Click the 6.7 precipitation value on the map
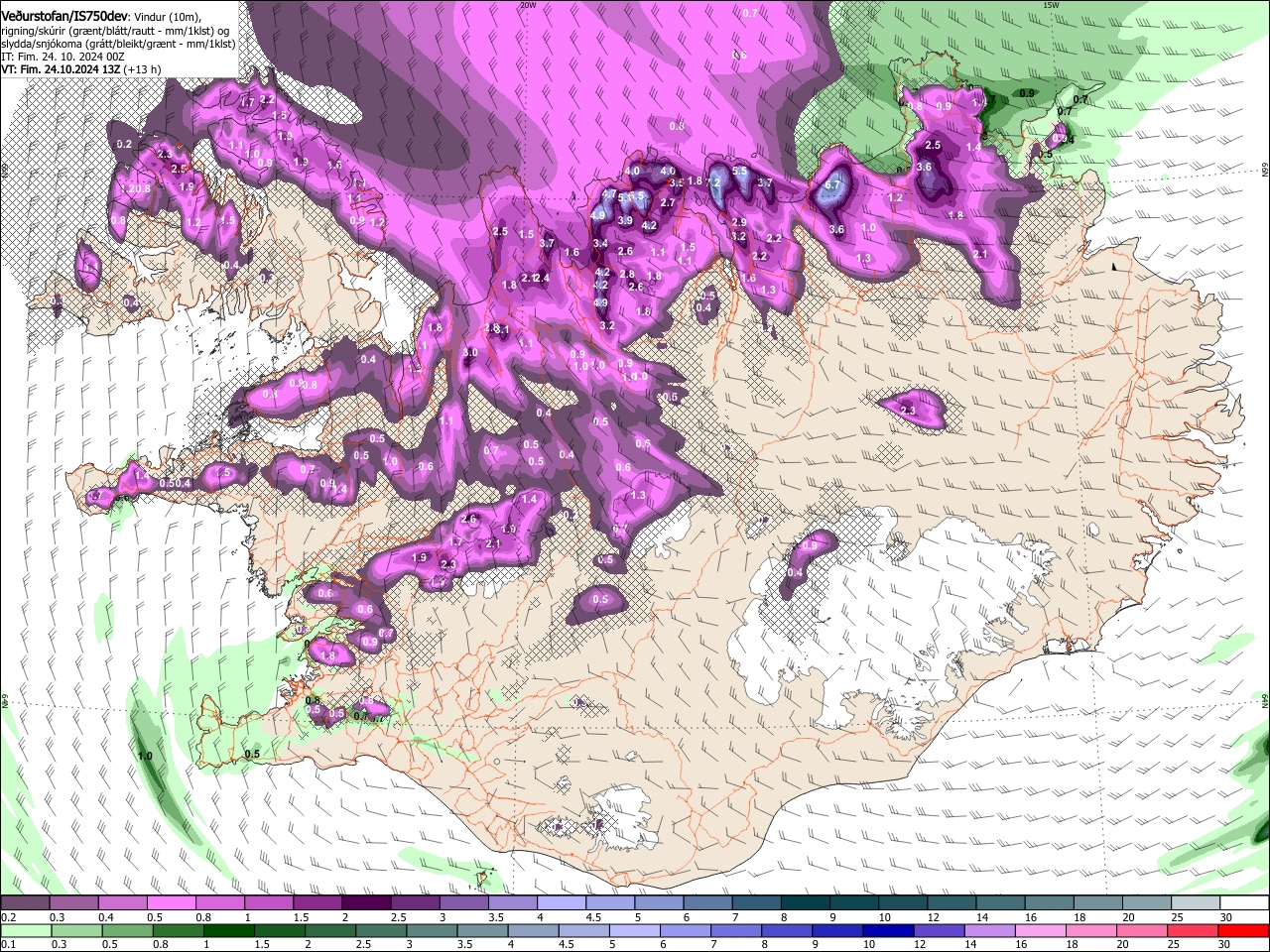Viewport: 1270px width, 952px height. coord(833,185)
